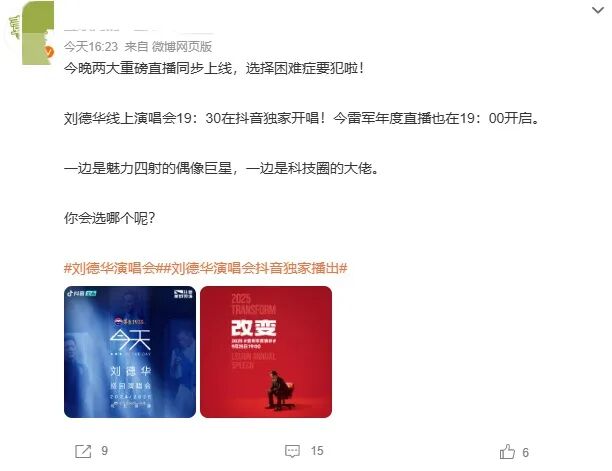This screenshot has width=612, height=471.
Task: Click the seated man on red poster
Action: (279, 390)
